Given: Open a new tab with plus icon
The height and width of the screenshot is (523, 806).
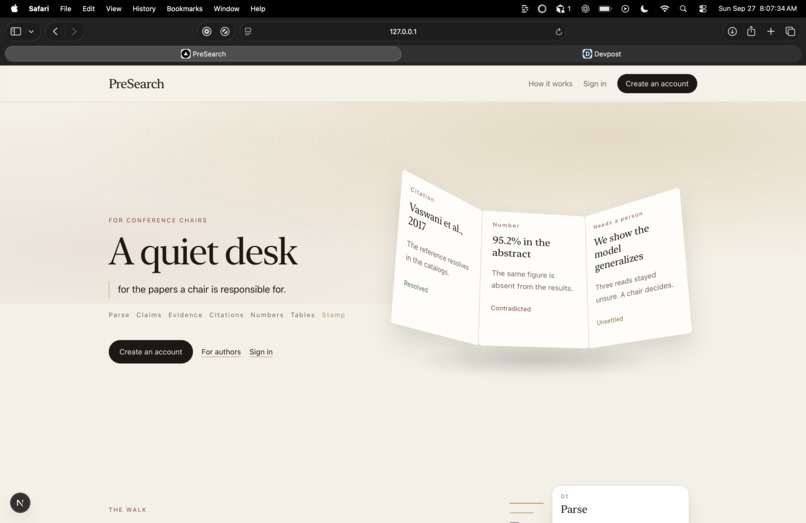Looking at the screenshot, I should [x=771, y=31].
